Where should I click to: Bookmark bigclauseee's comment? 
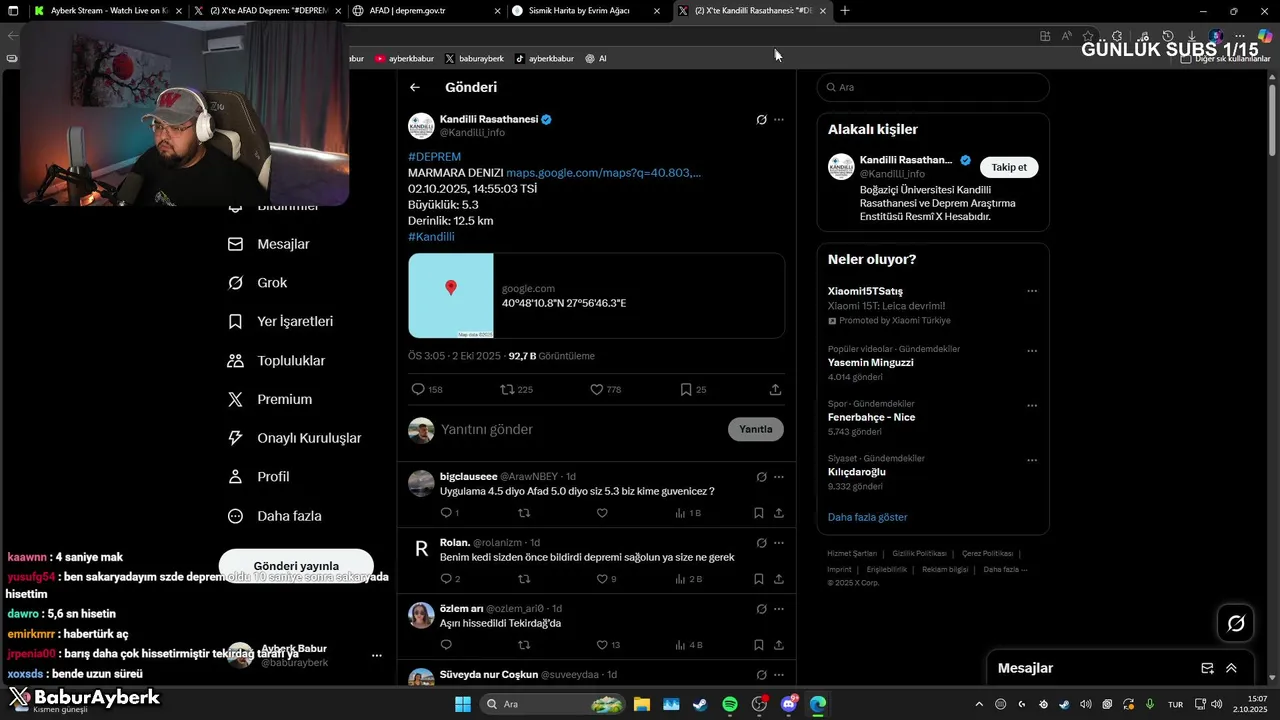point(759,513)
